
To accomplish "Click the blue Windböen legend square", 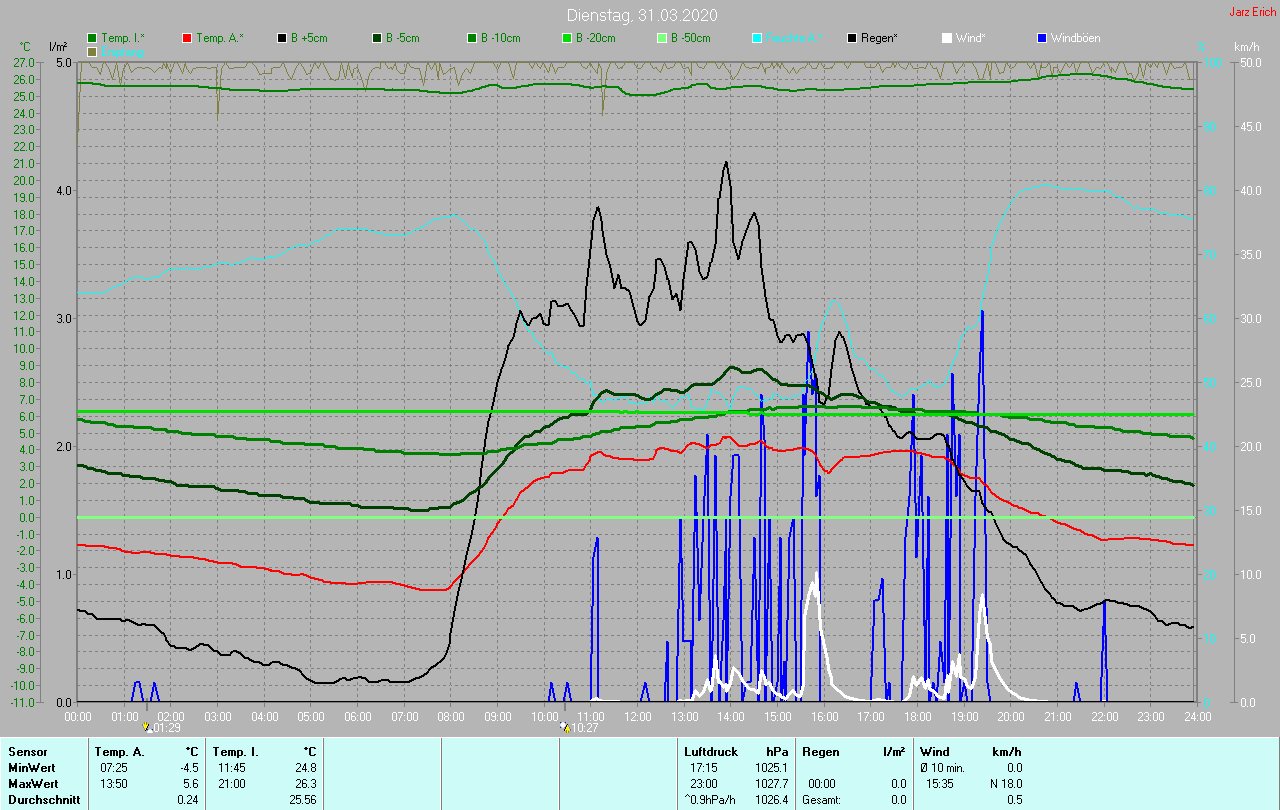I will pos(1041,38).
